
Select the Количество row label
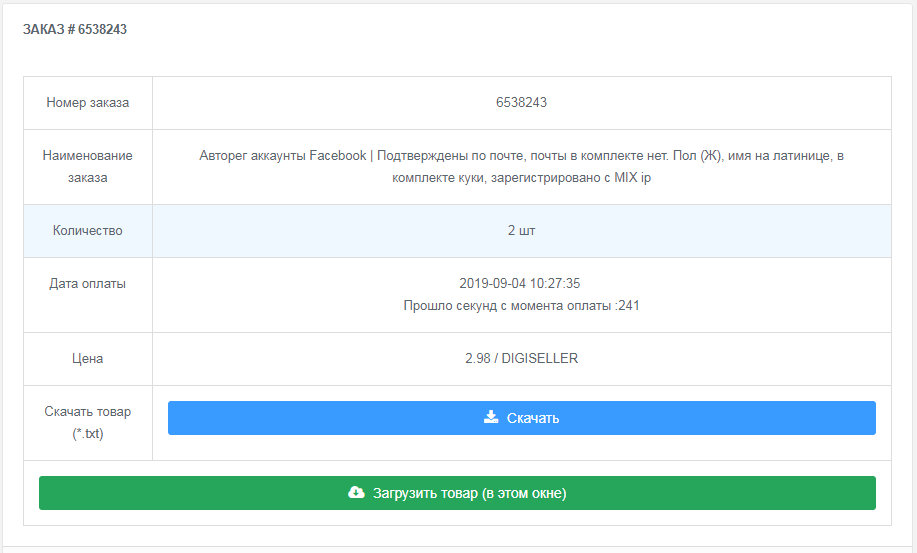(x=88, y=231)
